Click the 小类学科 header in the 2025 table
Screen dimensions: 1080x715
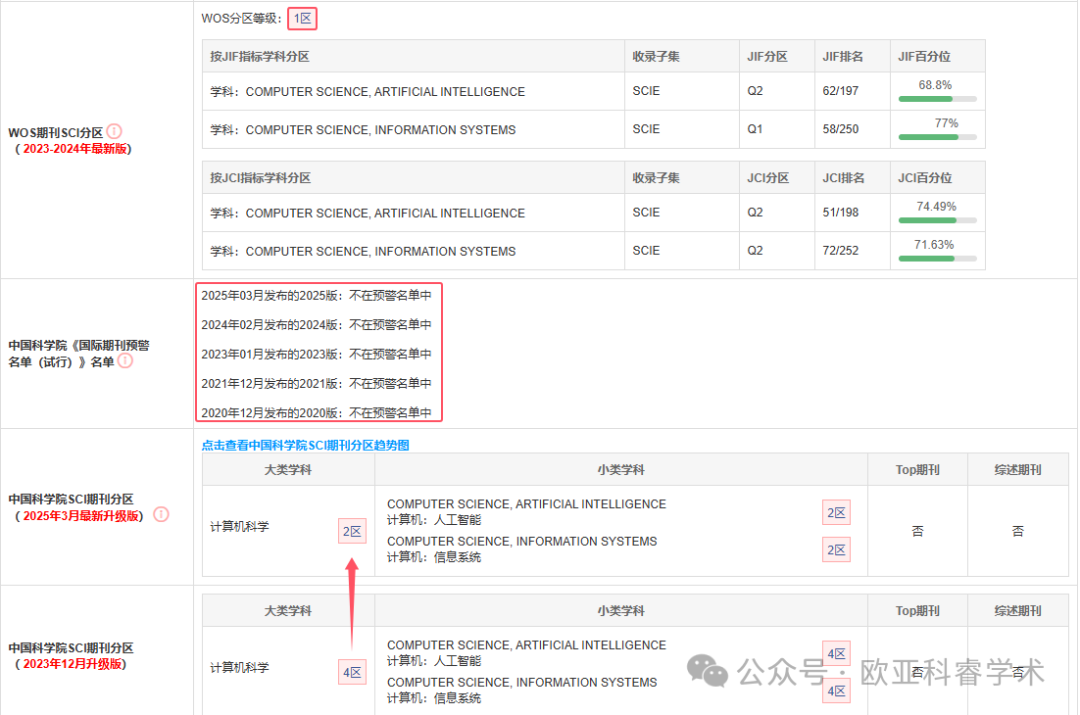[x=621, y=470]
